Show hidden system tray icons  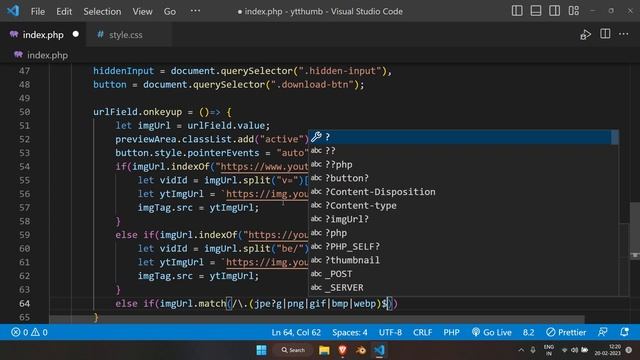[521, 350]
